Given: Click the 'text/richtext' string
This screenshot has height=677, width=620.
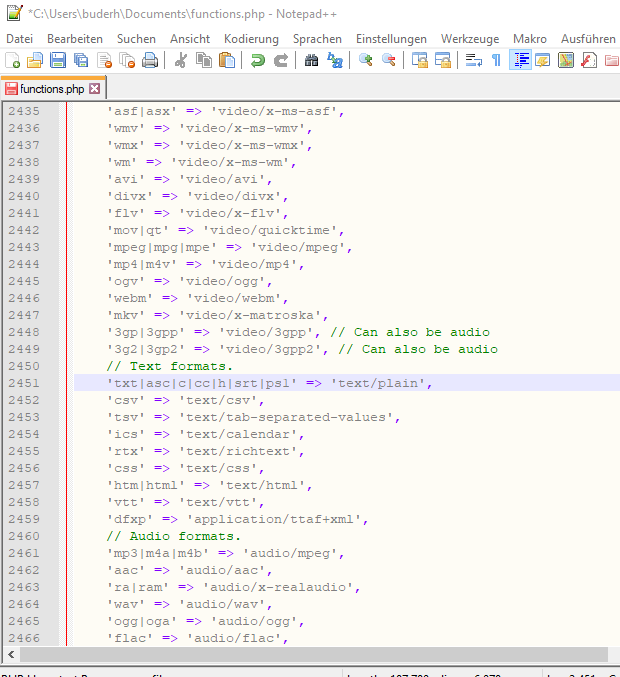Looking at the screenshot, I should coord(237,451).
